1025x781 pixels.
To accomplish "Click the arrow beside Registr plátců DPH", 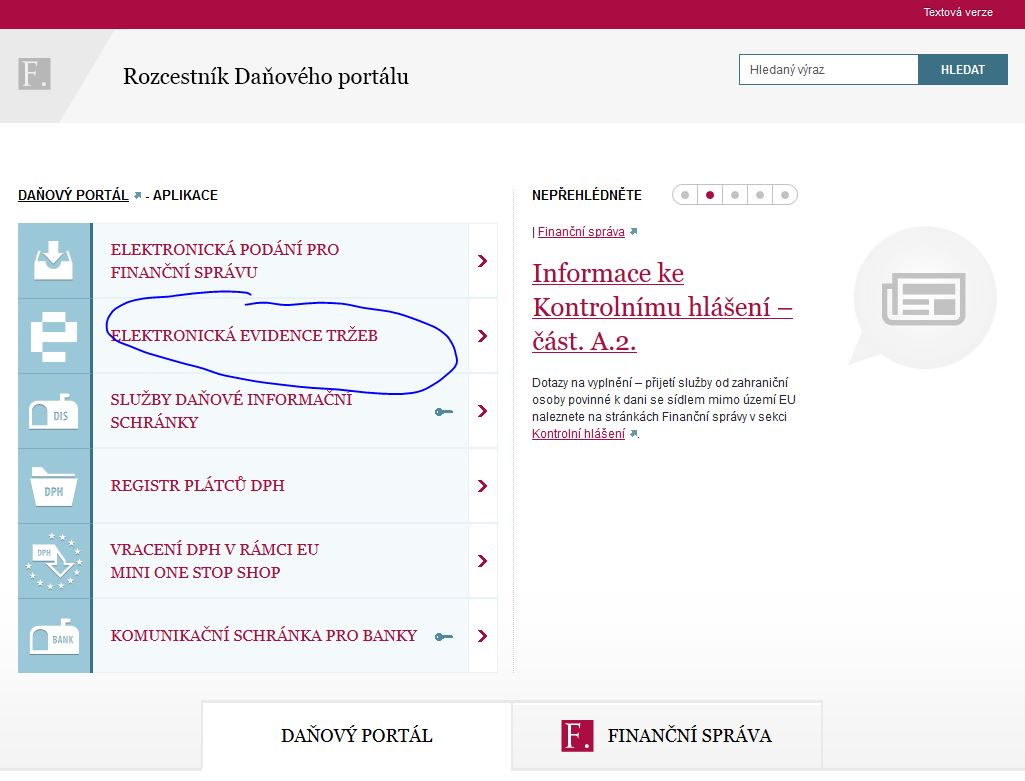I will tap(483, 486).
